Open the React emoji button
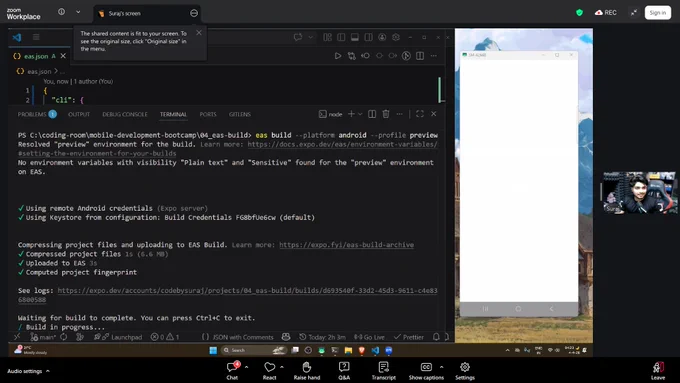 pyautogui.click(x=269, y=371)
